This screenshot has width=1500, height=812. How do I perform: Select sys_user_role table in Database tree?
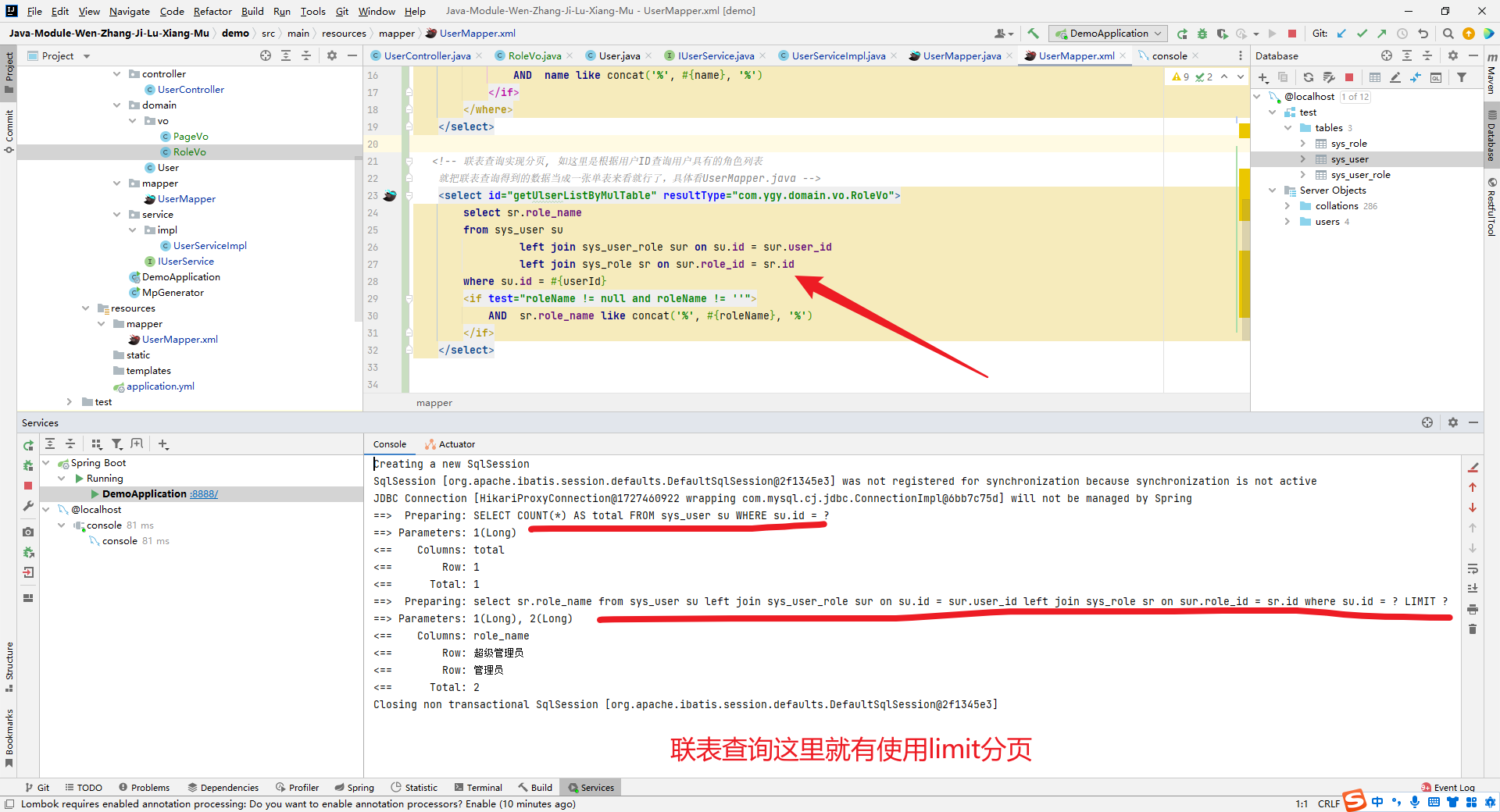[x=1360, y=175]
